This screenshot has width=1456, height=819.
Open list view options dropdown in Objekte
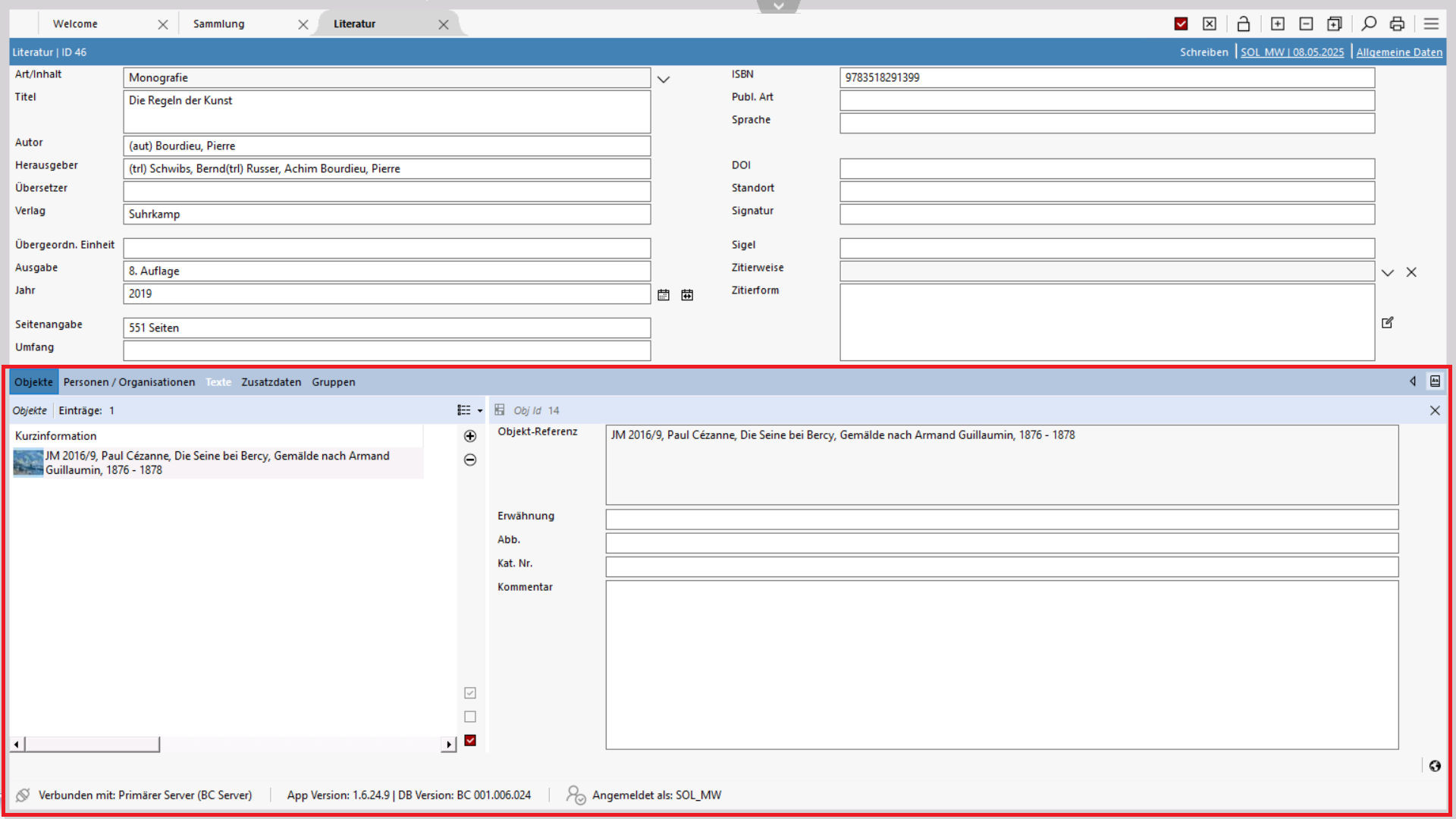(x=469, y=410)
